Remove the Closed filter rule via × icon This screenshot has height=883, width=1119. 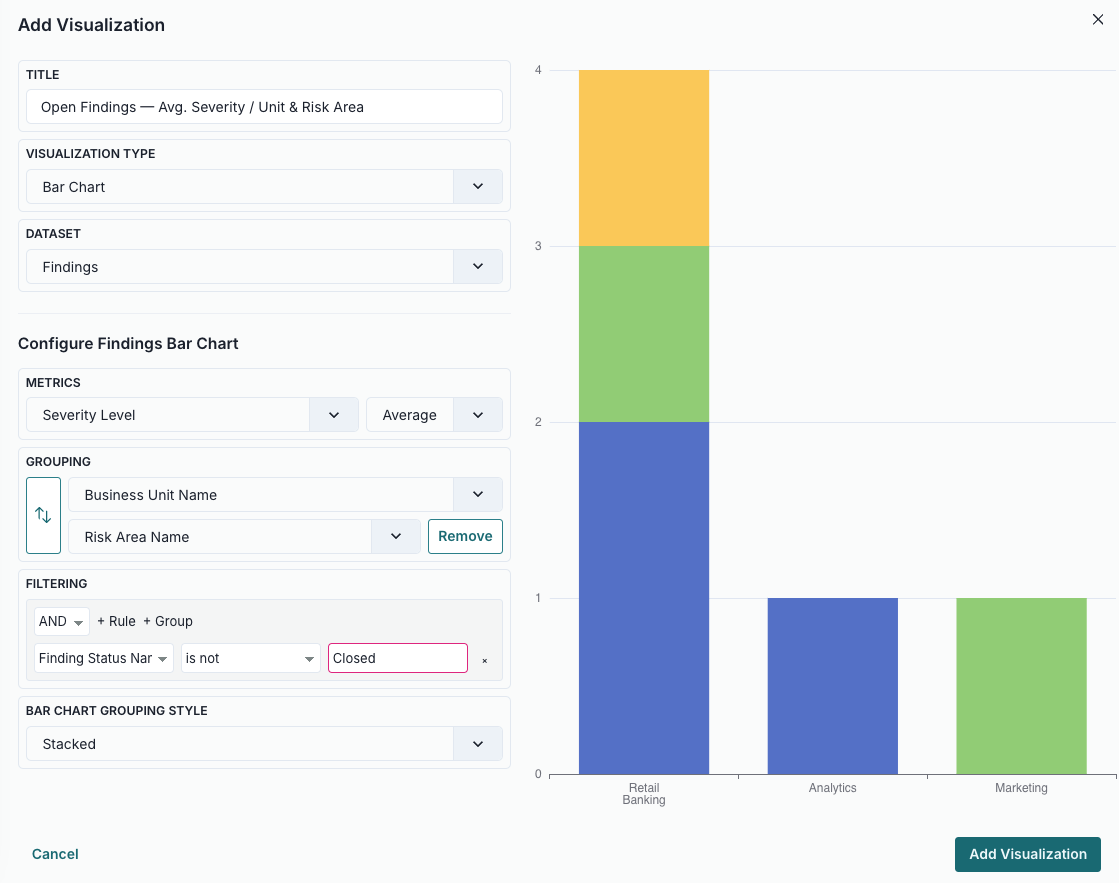click(x=484, y=660)
